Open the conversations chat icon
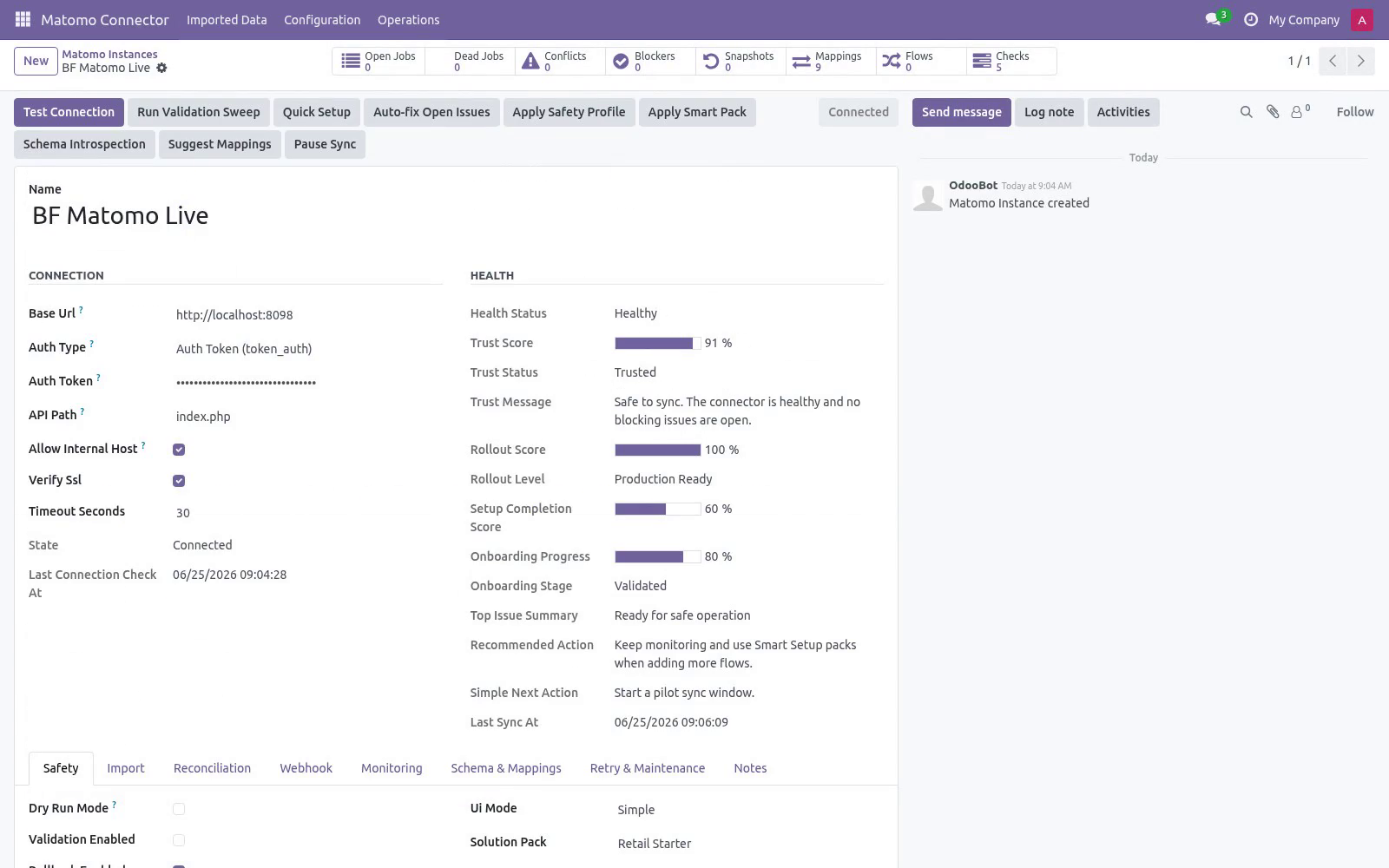The image size is (1389, 868). point(1213,19)
